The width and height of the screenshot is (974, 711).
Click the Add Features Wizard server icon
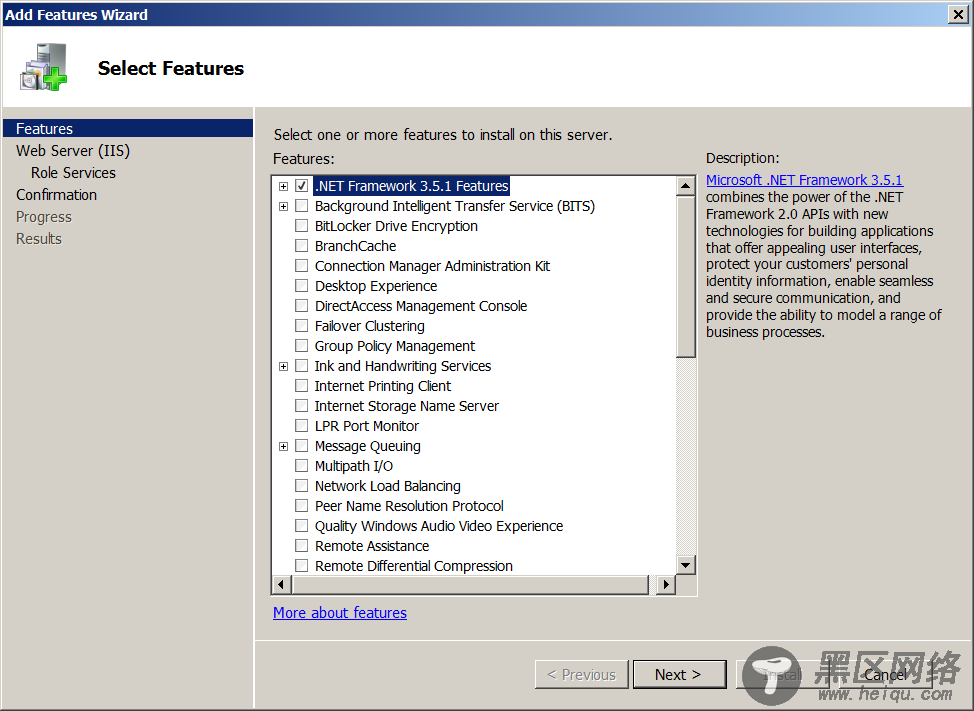coord(43,67)
